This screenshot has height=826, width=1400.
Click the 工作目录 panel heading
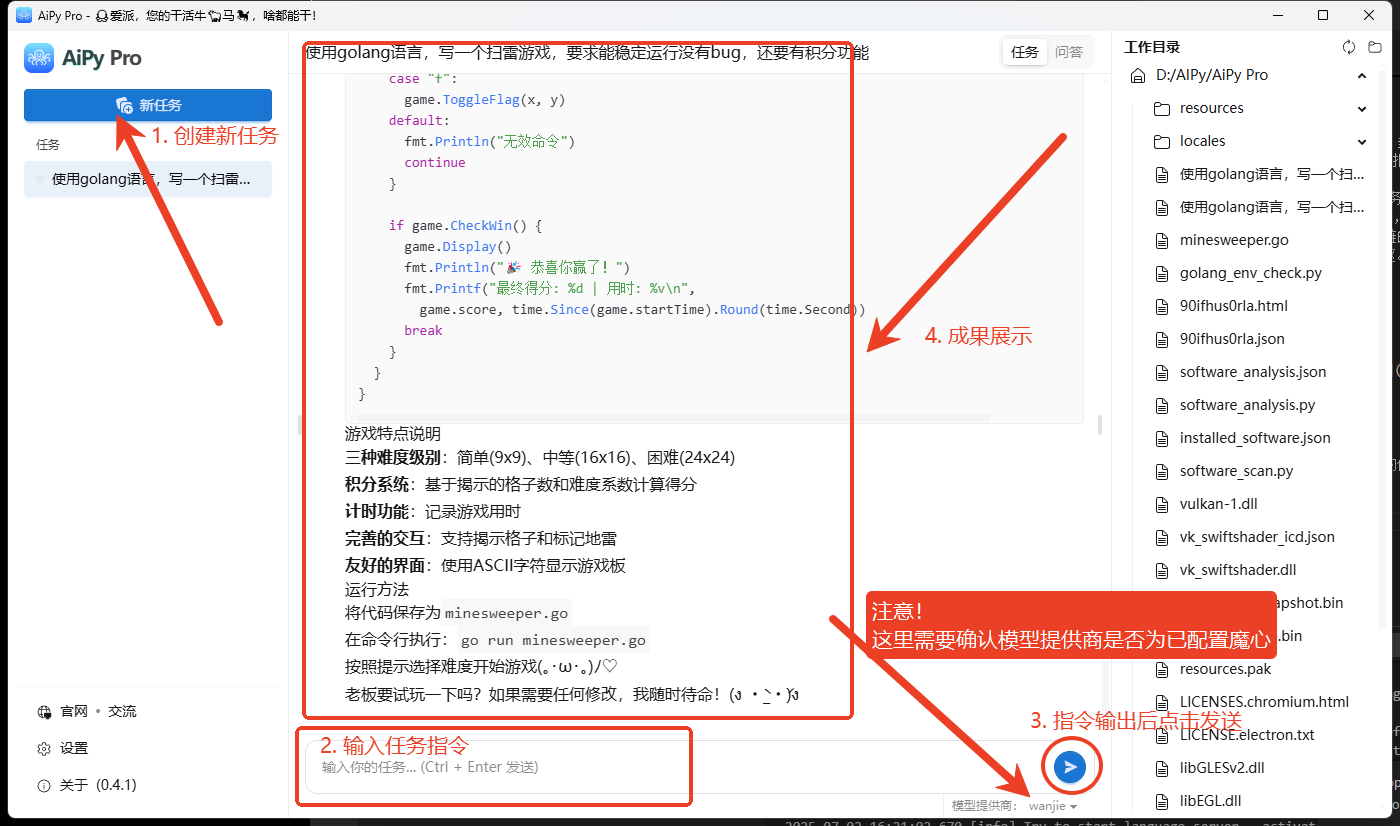pos(1152,47)
